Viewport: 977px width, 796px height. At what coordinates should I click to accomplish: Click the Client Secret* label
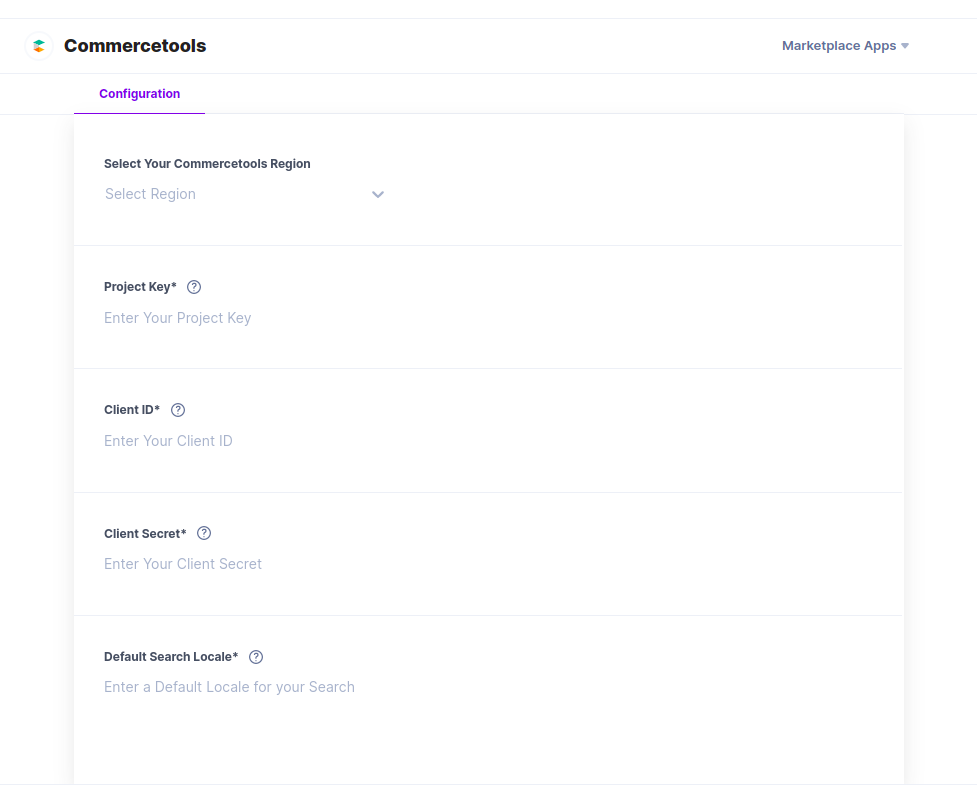coord(145,534)
